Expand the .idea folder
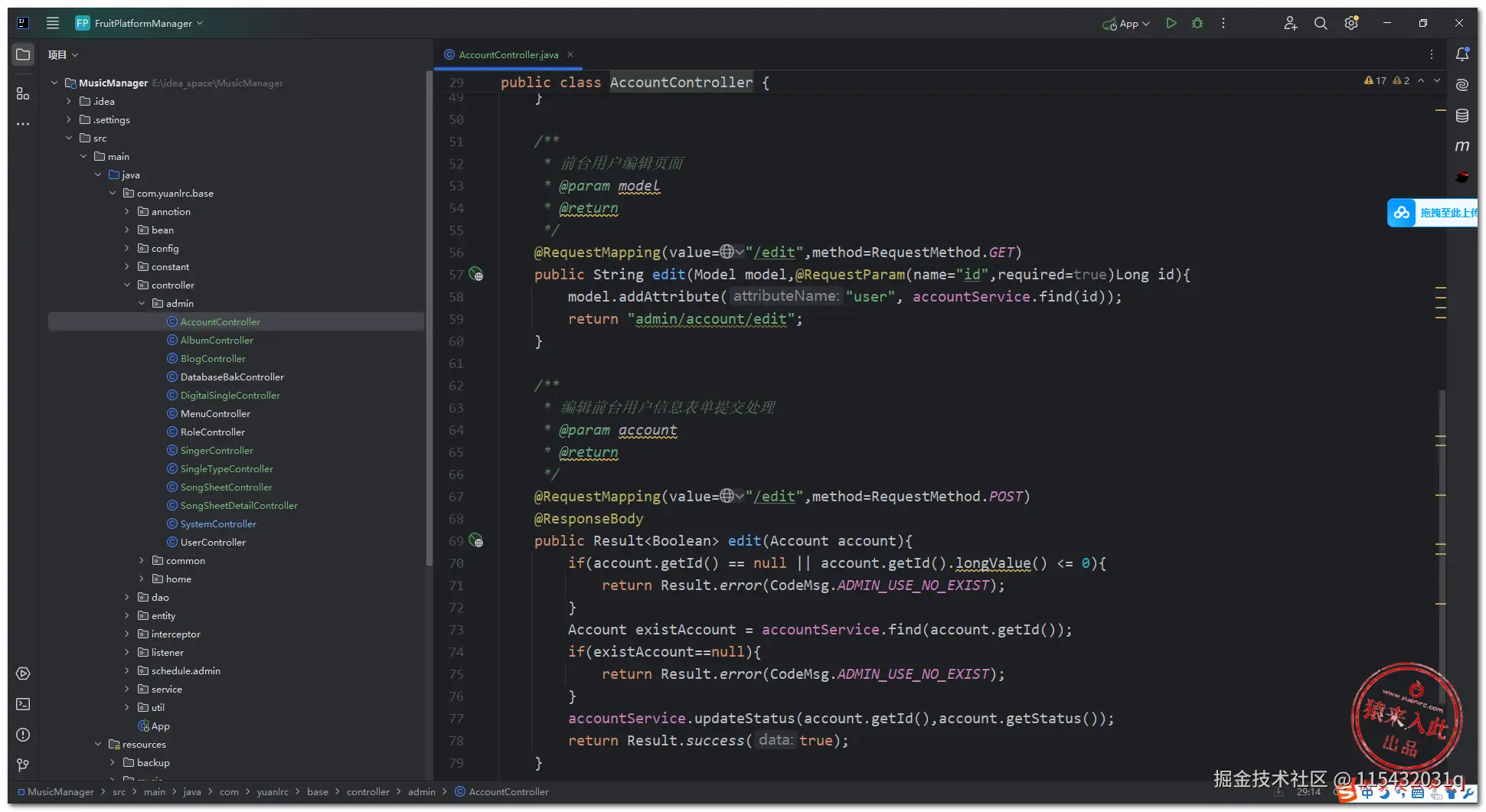Viewport: 1486px width, 812px height. click(69, 101)
